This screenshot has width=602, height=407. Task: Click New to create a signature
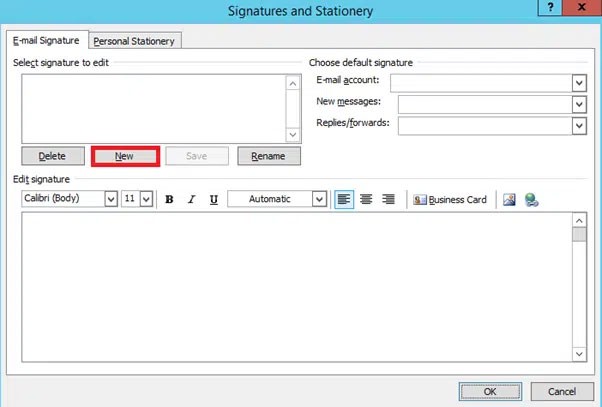(125, 156)
